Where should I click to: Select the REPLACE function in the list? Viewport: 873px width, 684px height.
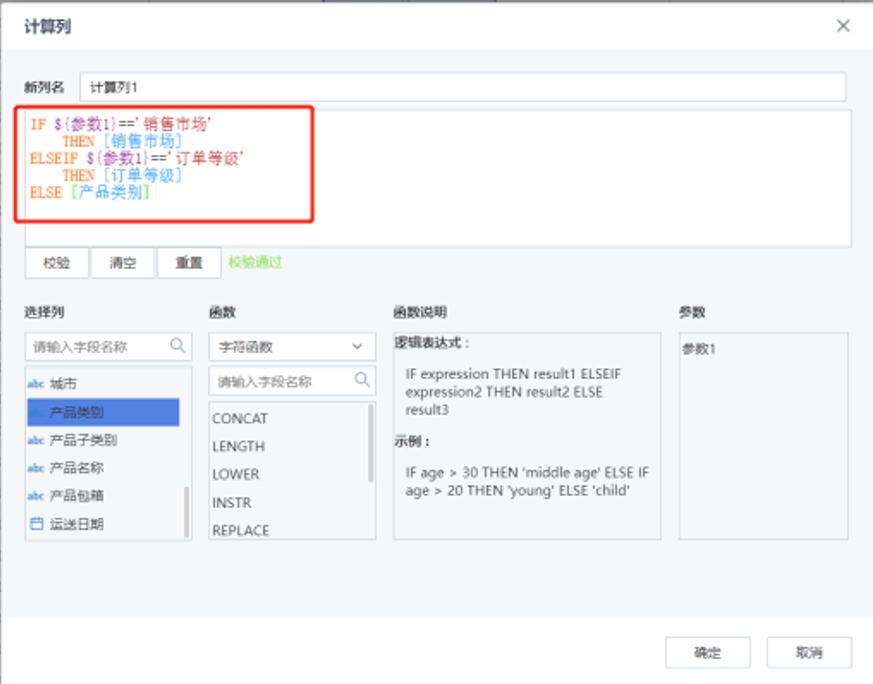(x=240, y=530)
